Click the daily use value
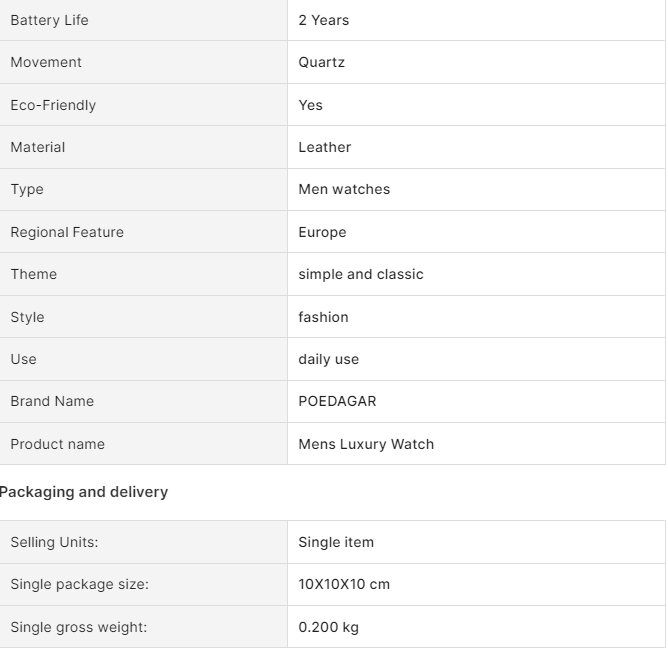Viewport: 668px width, 649px height. 328,359
